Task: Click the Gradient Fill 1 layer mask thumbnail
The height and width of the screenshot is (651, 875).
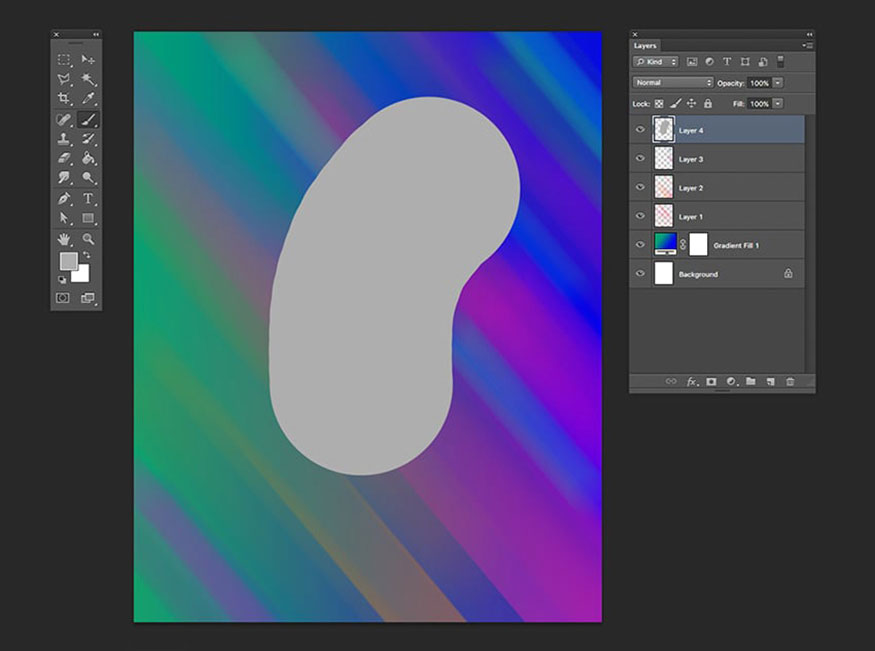Action: (x=699, y=244)
